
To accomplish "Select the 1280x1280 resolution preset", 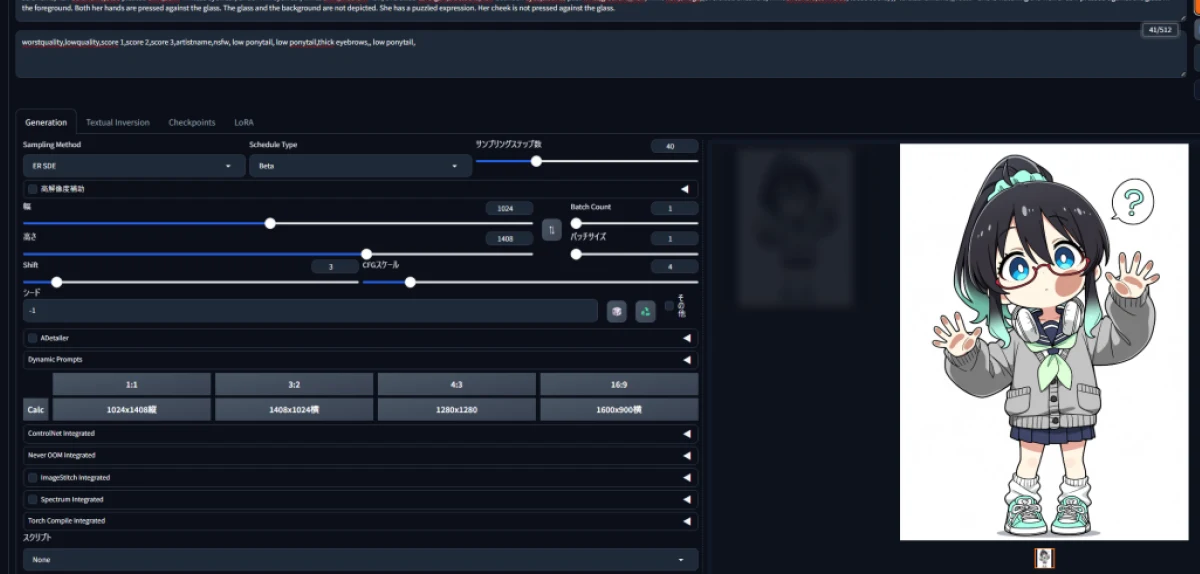I will coord(457,410).
